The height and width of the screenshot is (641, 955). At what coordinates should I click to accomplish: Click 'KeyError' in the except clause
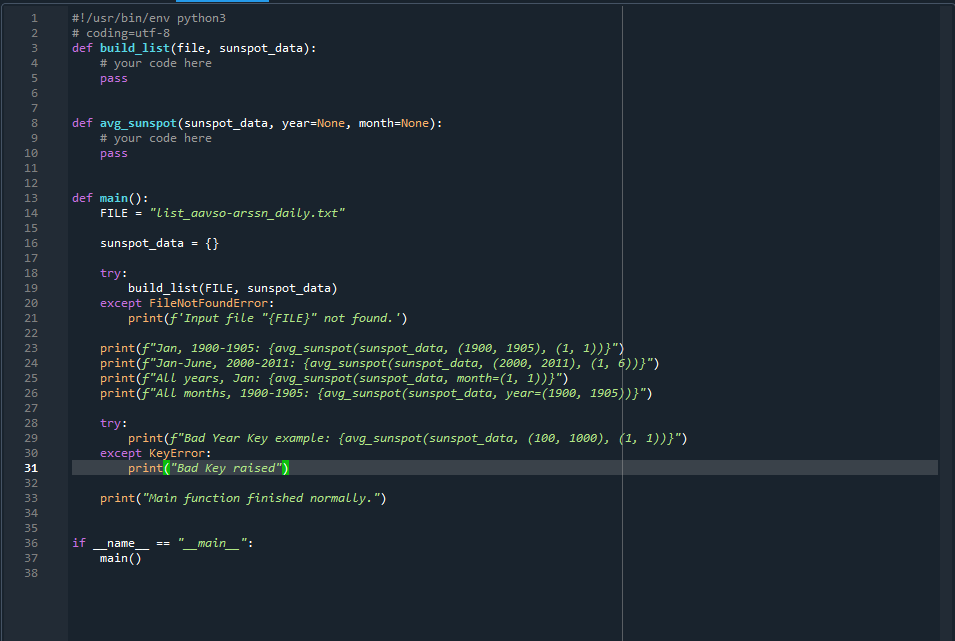[x=177, y=453]
